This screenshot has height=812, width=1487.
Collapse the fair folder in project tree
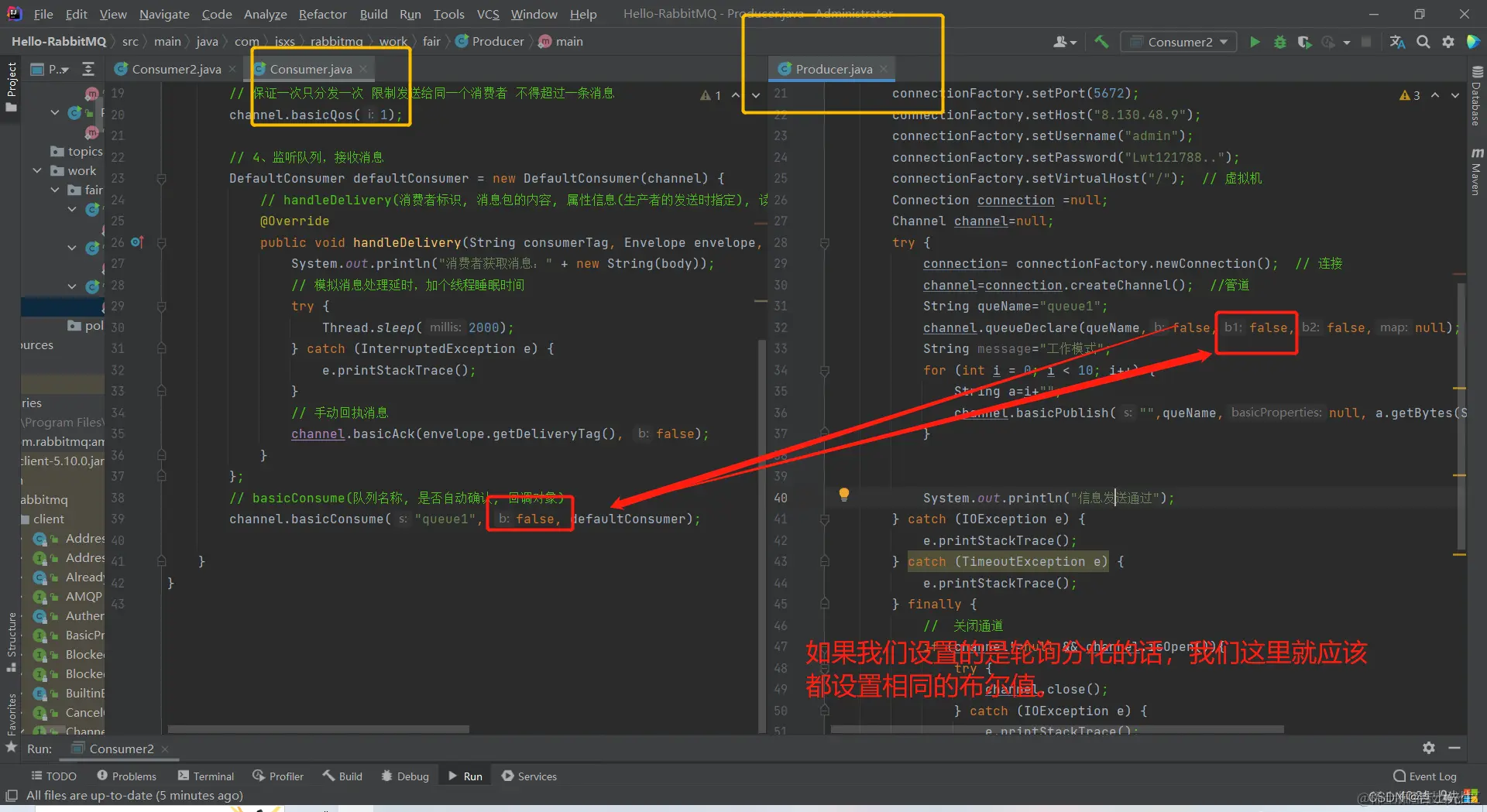point(55,190)
